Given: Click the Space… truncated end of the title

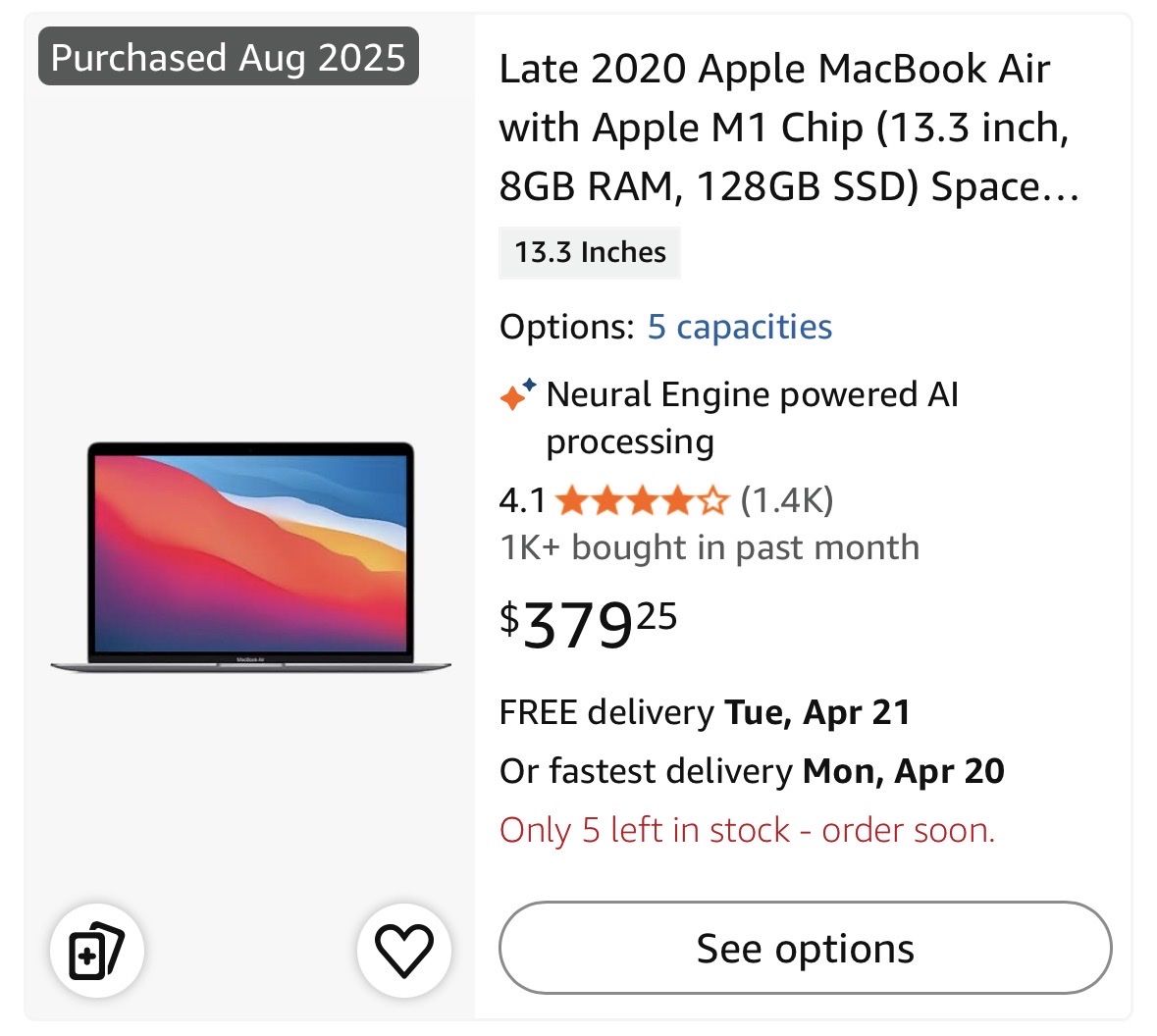Looking at the screenshot, I should [x=1004, y=186].
